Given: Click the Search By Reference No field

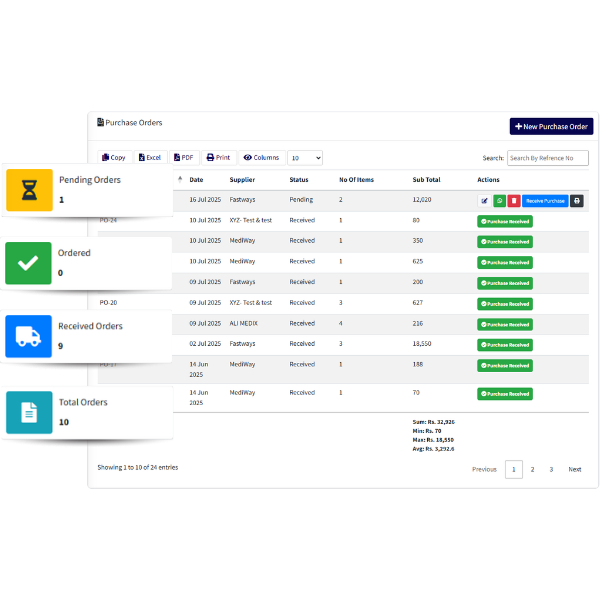Looking at the screenshot, I should click(x=547, y=158).
